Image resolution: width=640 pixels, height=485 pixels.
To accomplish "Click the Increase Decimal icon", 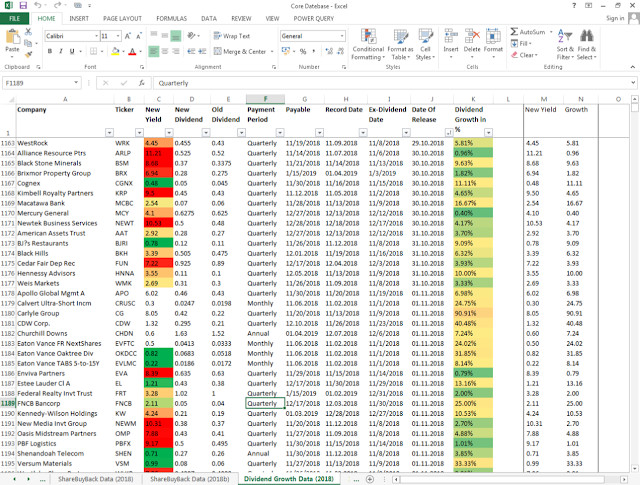I will (329, 51).
